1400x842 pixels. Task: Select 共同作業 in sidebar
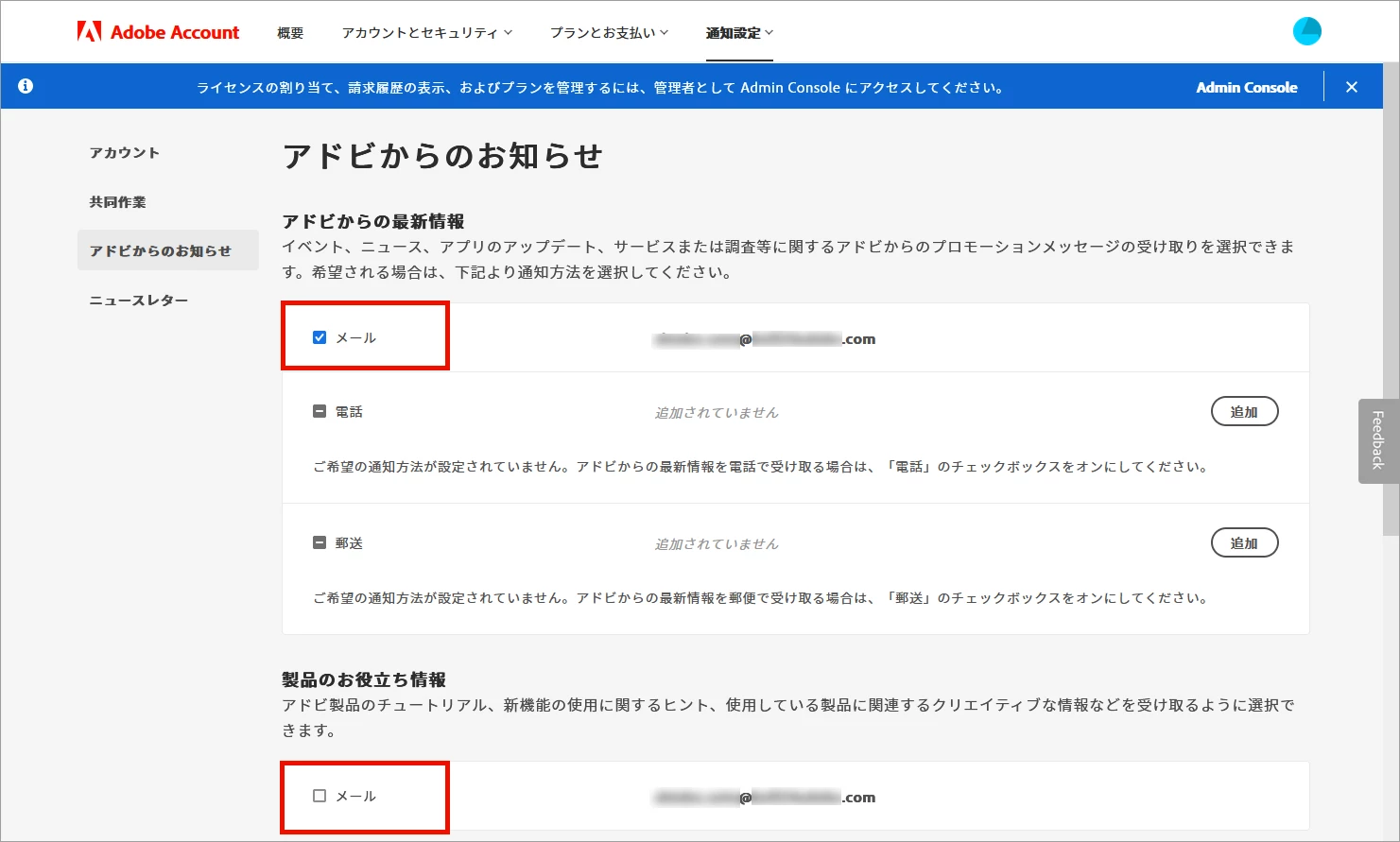pyautogui.click(x=117, y=202)
